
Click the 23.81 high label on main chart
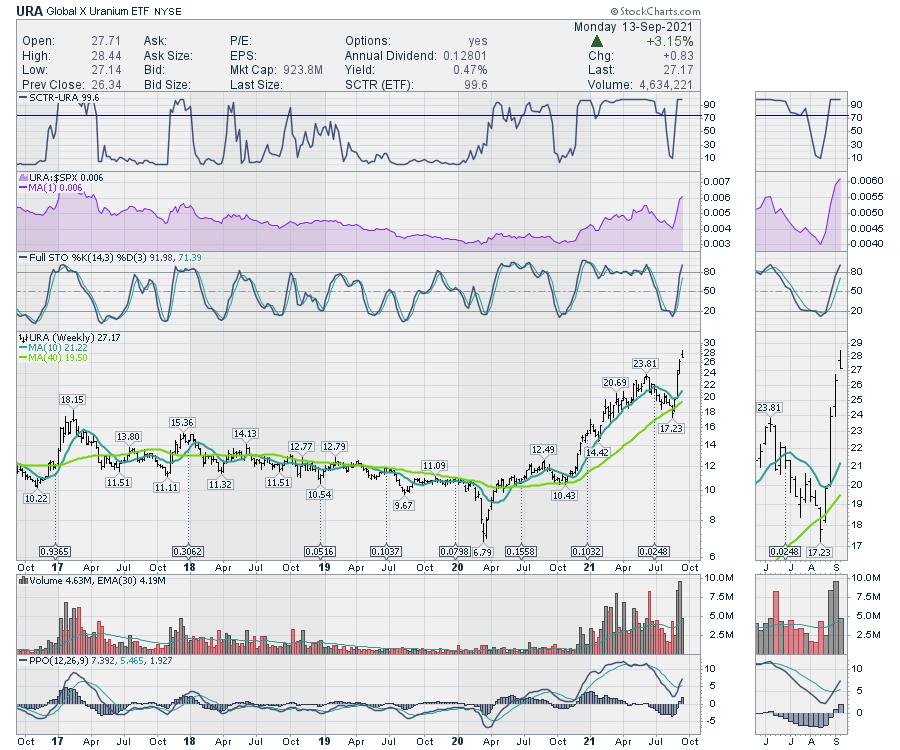coord(645,363)
